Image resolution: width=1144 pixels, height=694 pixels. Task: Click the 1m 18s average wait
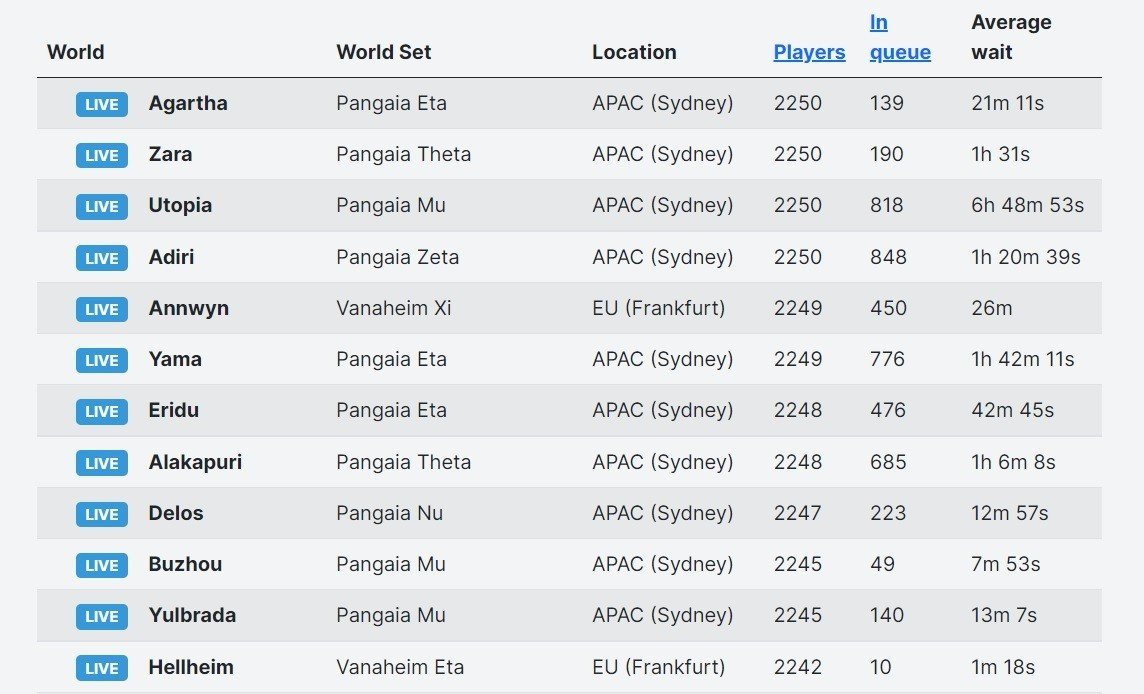pos(1003,667)
